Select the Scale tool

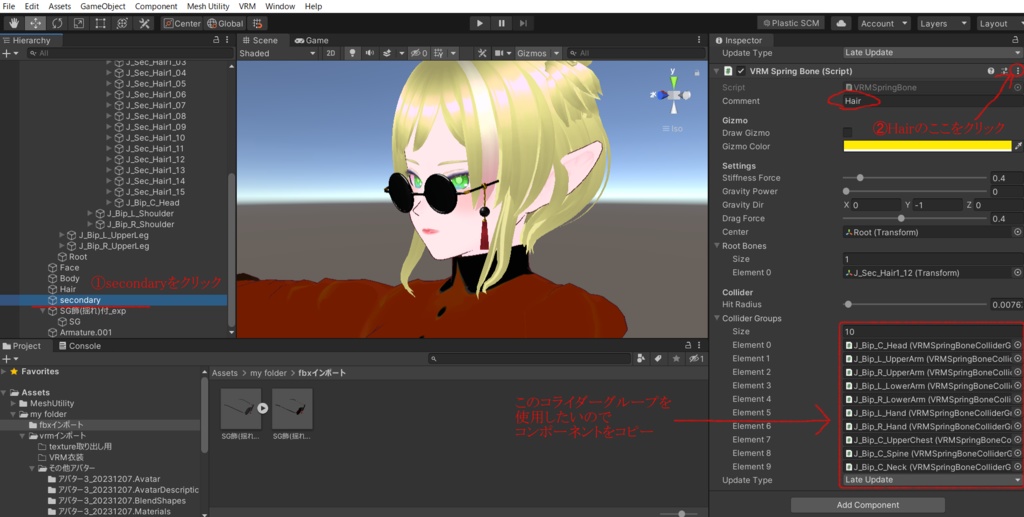coord(78,23)
